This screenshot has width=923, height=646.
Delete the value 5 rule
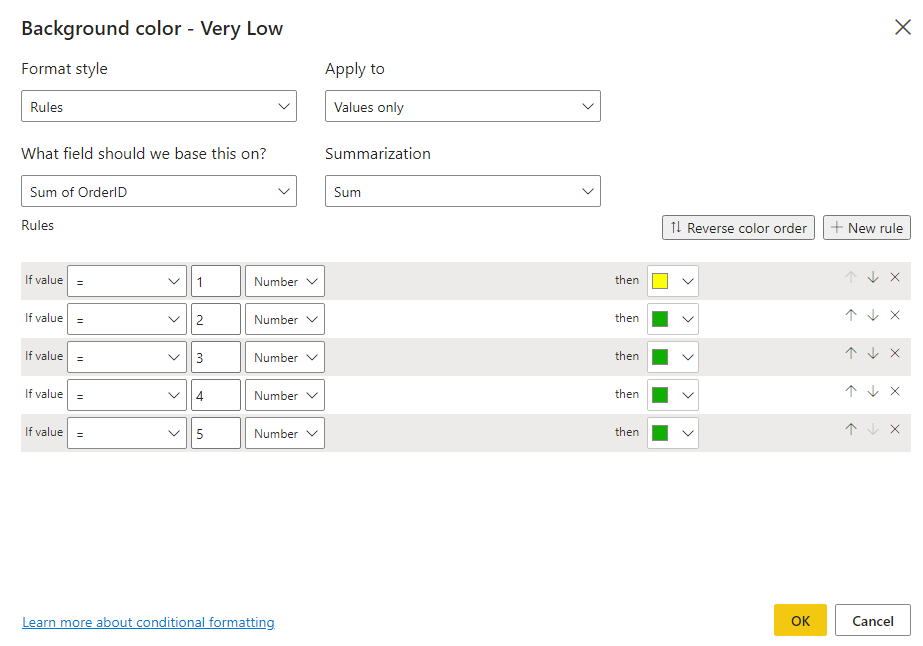pos(895,429)
